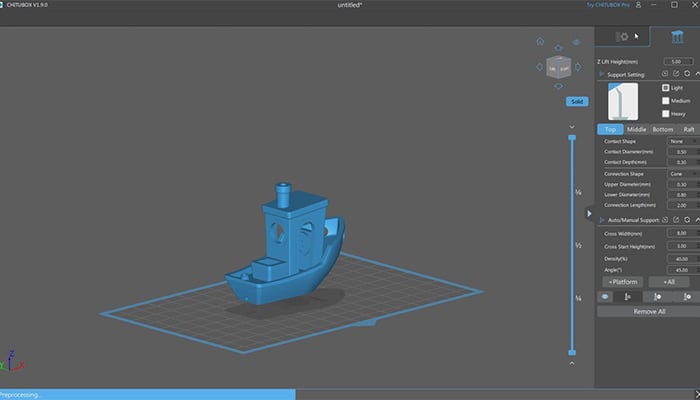This screenshot has height=400, width=700.
Task: Reset icon in Auto/Manual Support header
Action: [x=687, y=220]
